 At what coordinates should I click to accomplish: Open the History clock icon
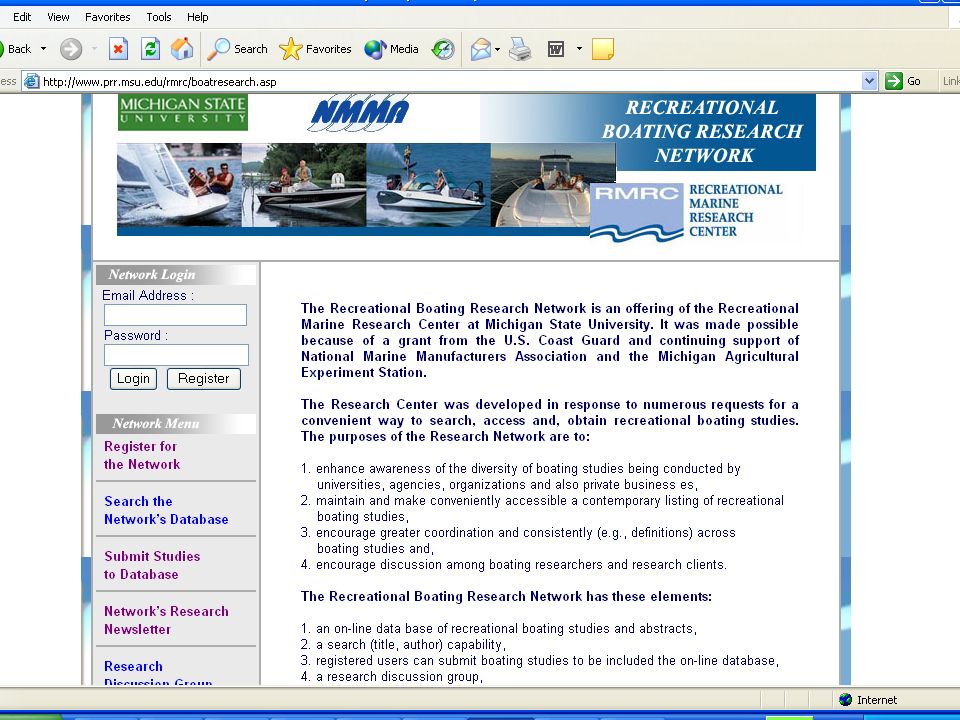click(x=443, y=49)
